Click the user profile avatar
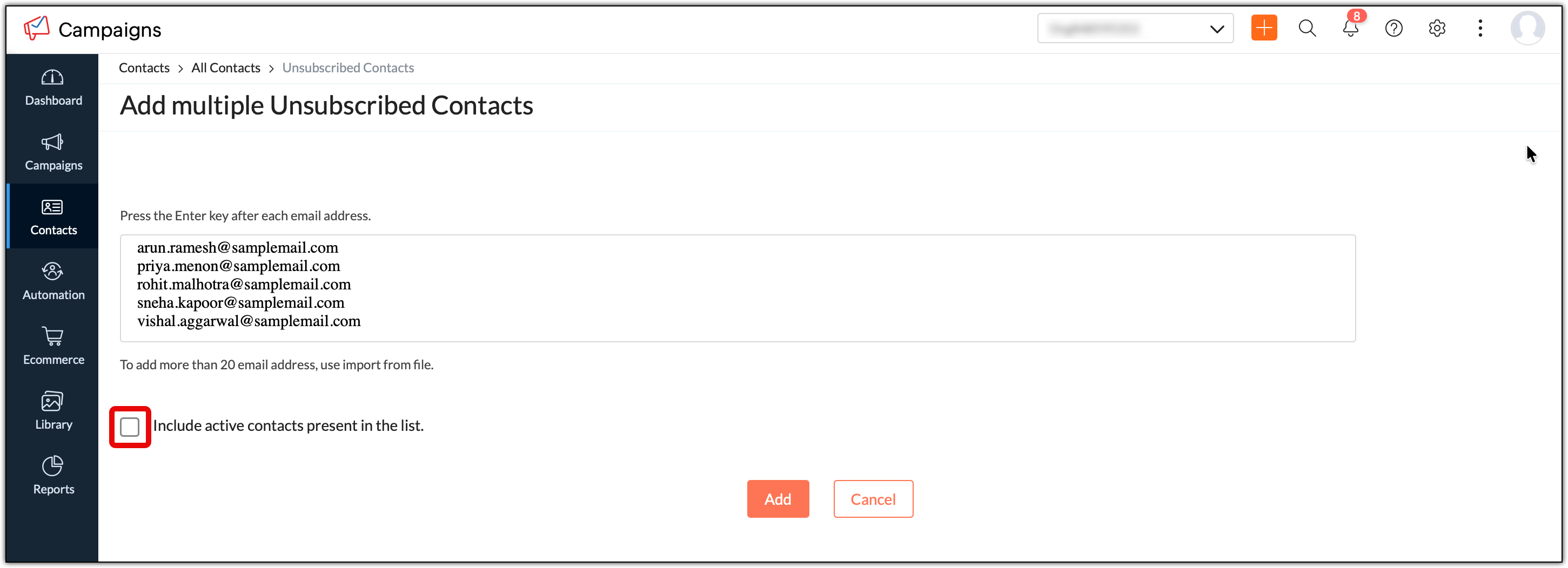Image resolution: width=1568 pixels, height=568 pixels. pos(1526,29)
